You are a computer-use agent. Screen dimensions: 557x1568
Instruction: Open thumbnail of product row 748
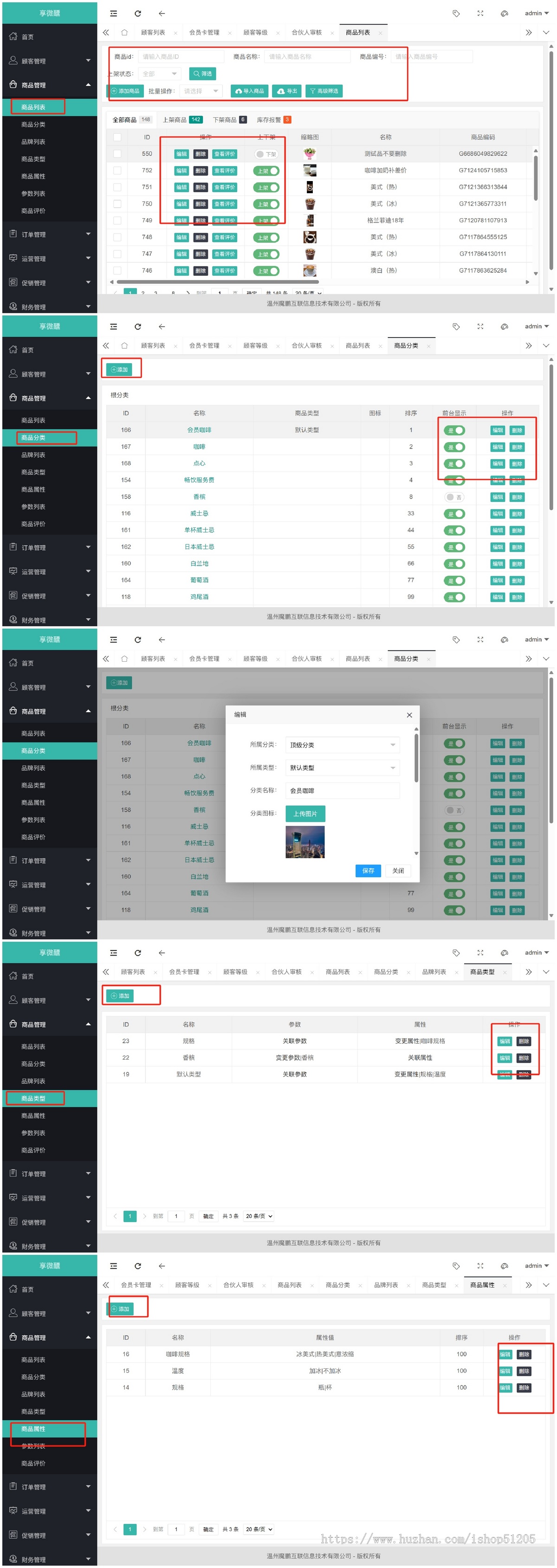tap(310, 237)
